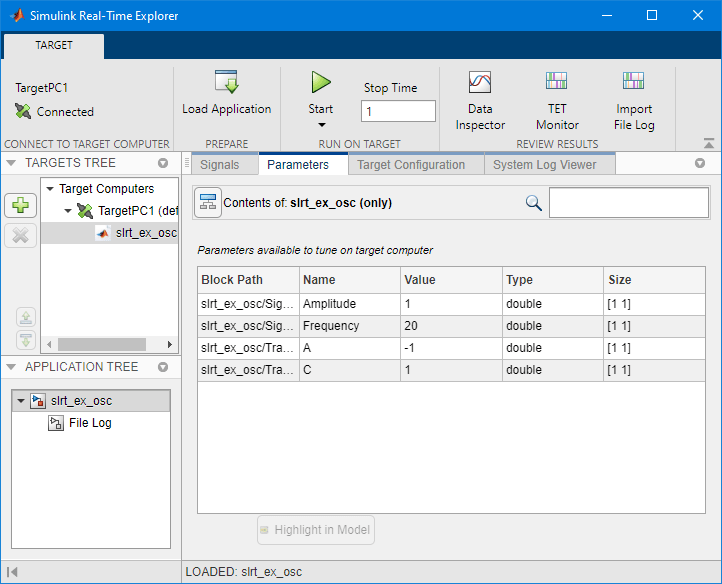Screen dimensions: 722x584
Task: Click the LOADED: slrt_ex_osc status text
Action: point(244,572)
